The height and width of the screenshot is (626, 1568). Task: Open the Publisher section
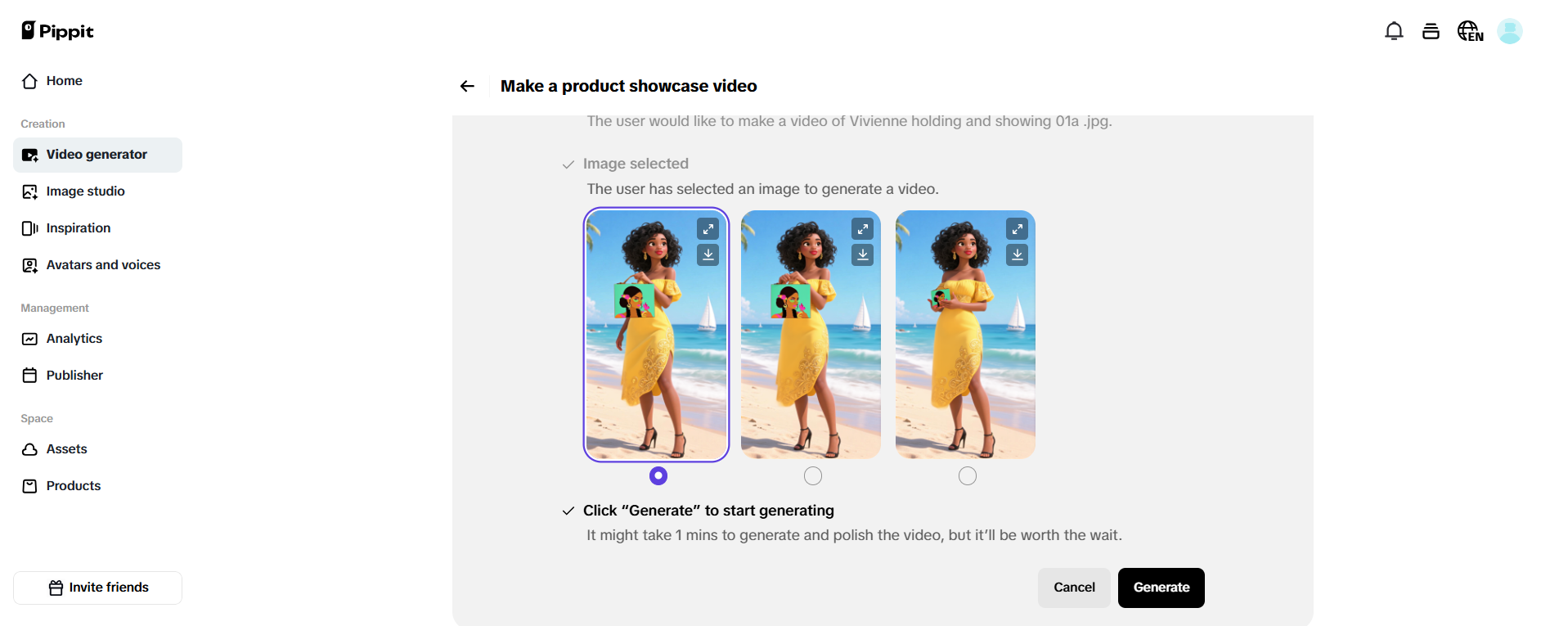pos(74,375)
